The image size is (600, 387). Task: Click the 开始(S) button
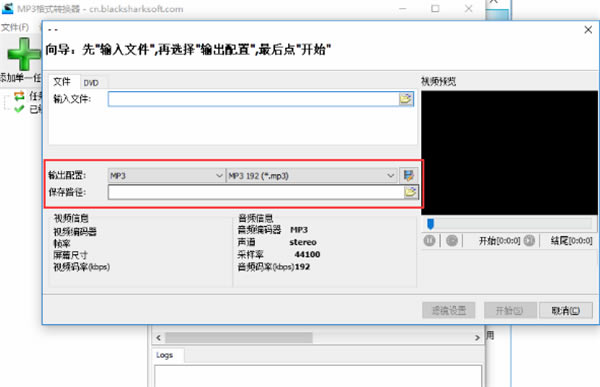[510, 310]
